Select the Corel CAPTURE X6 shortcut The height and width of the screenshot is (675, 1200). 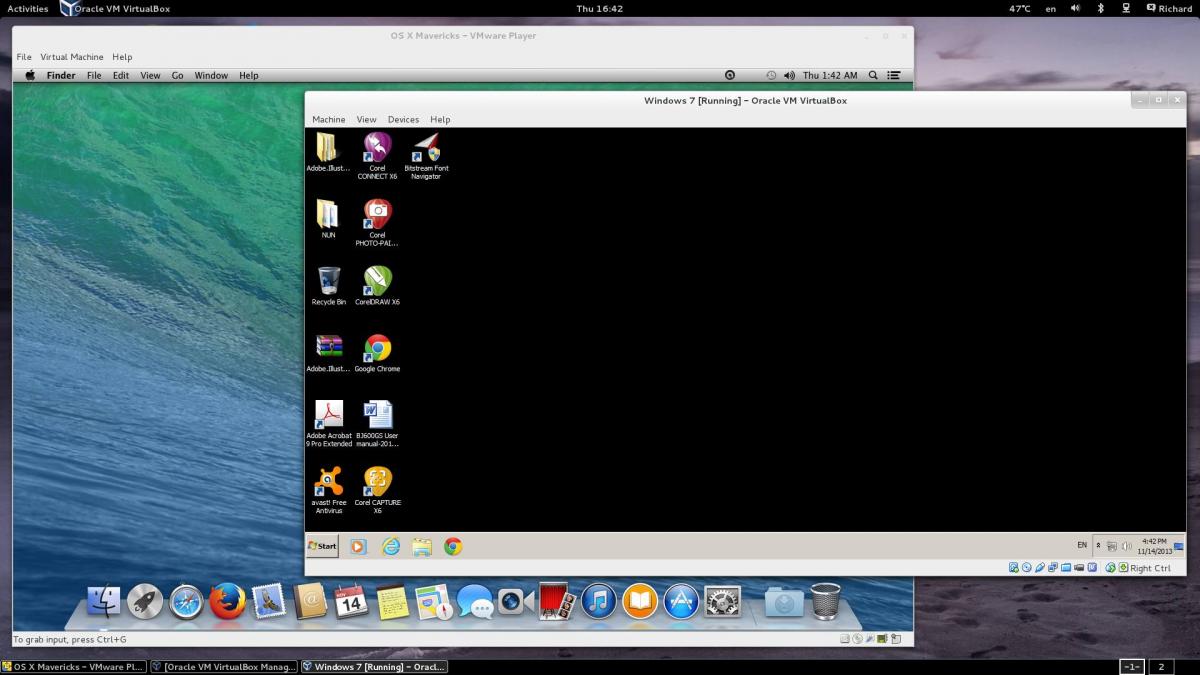(377, 490)
